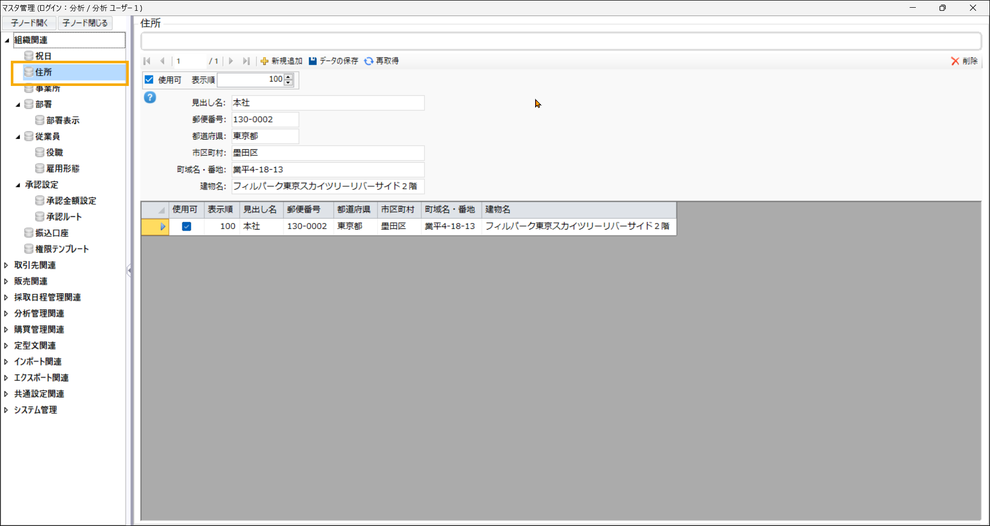990x526 pixels.
Task: Click the 都道府県 input field
Action: (265, 136)
